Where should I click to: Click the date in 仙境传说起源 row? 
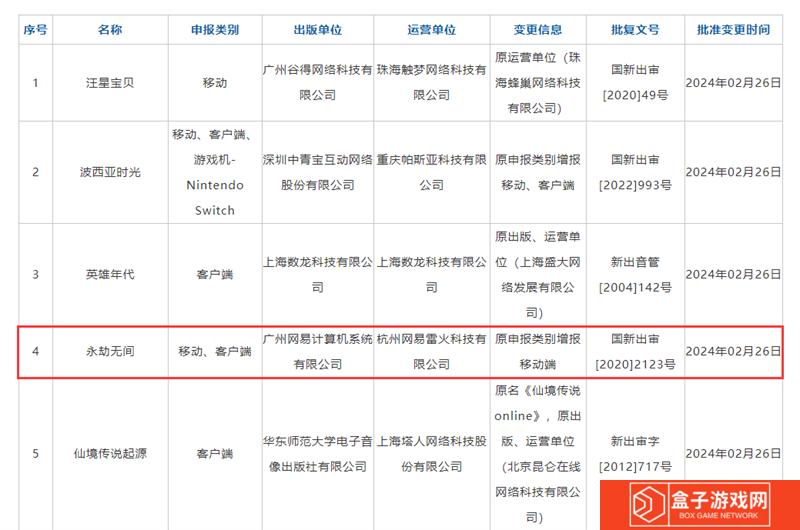click(733, 453)
